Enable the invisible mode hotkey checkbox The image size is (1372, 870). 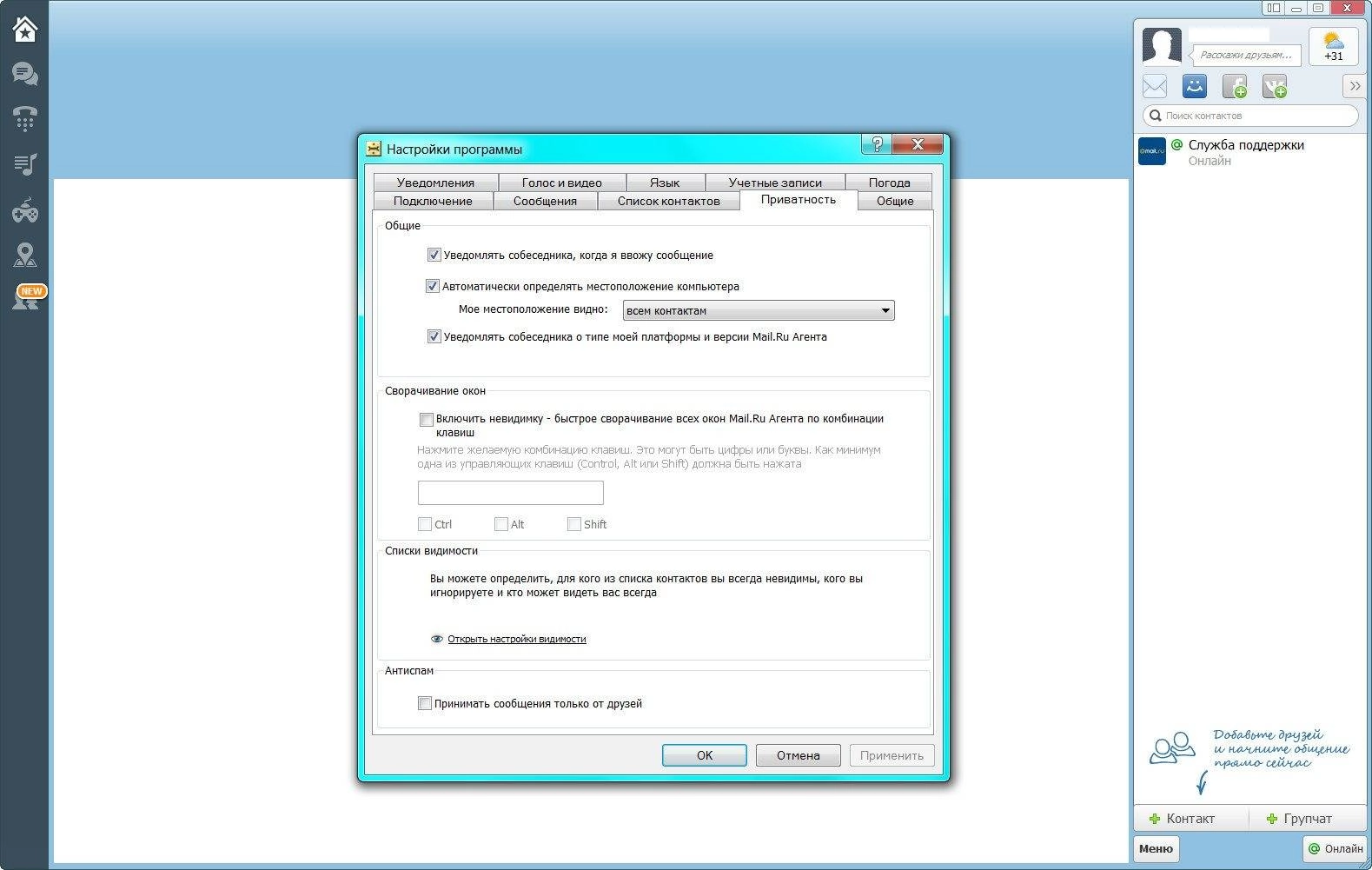point(426,420)
